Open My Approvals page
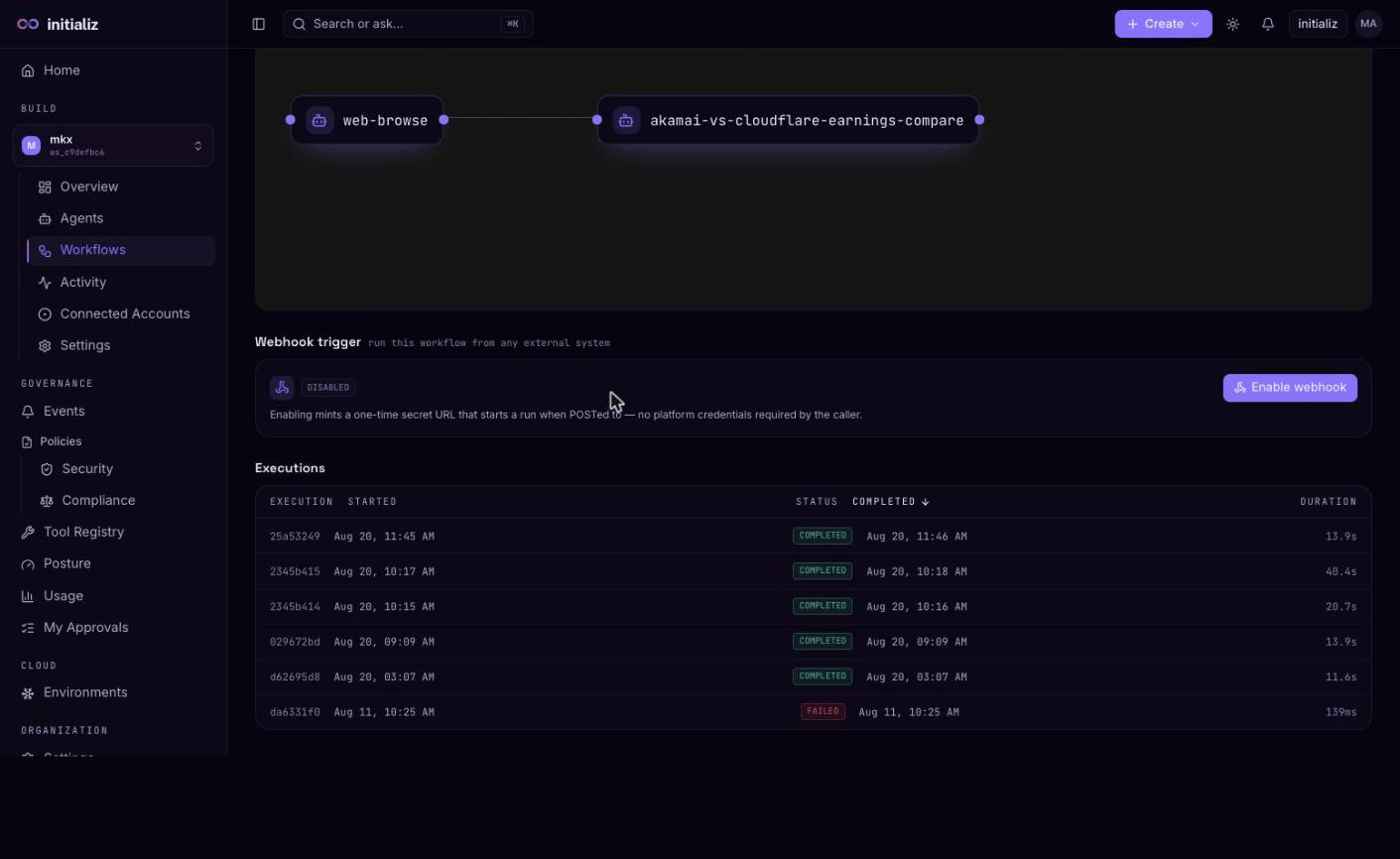Screen dimensions: 1400x859 (x=113, y=628)
